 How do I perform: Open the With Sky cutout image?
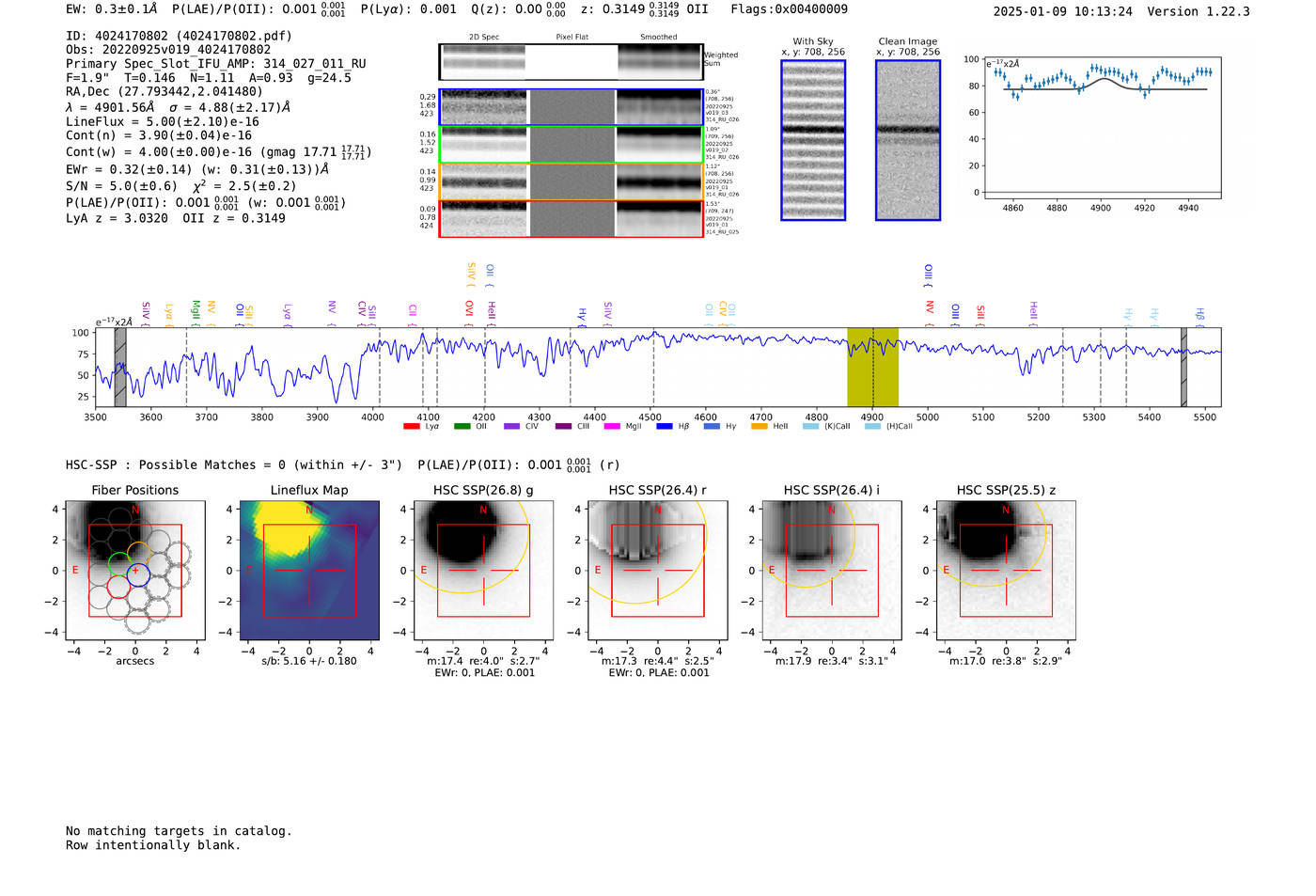813,140
